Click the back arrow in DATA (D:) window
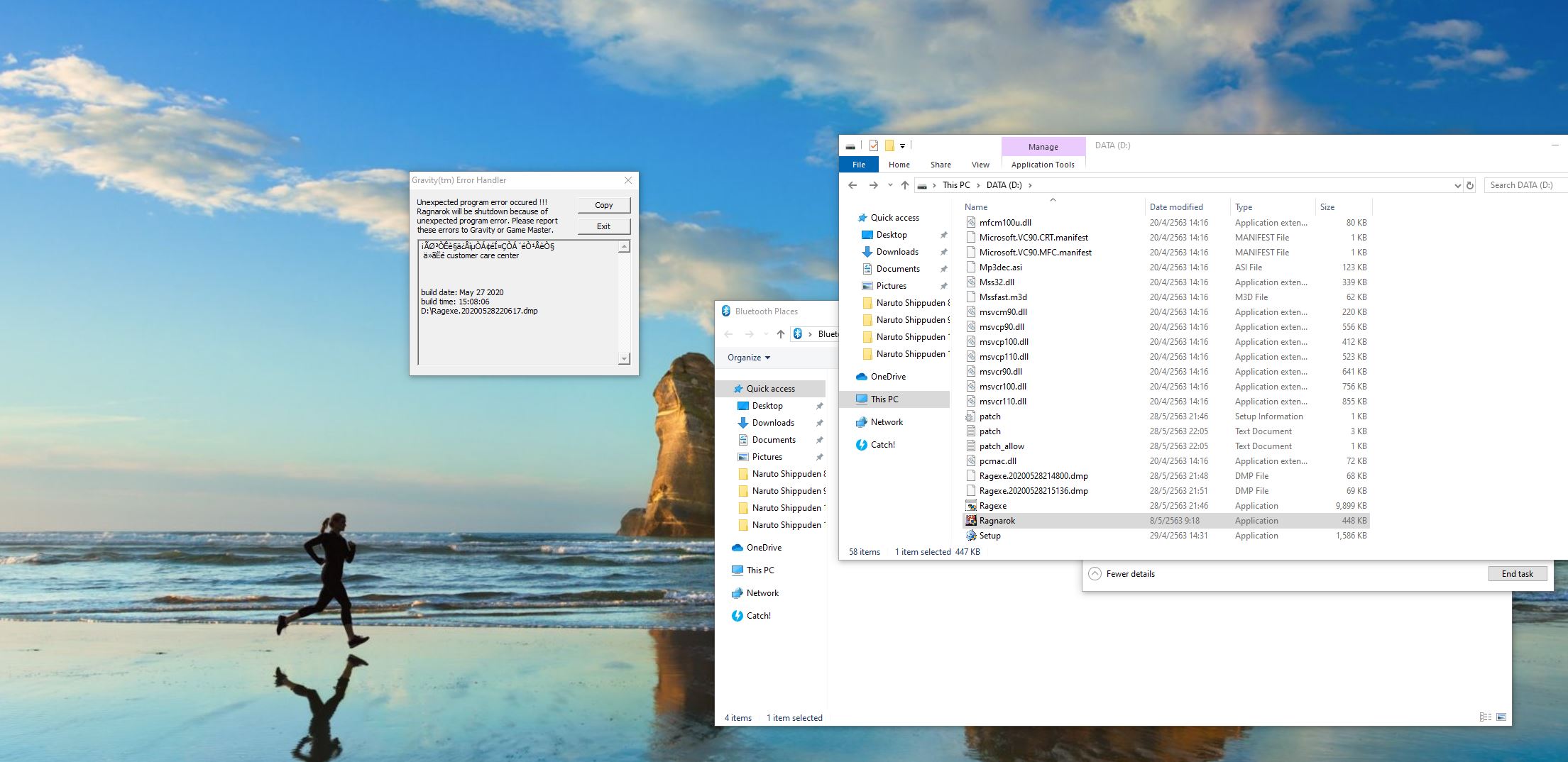Viewport: 1568px width, 762px height. (x=852, y=185)
